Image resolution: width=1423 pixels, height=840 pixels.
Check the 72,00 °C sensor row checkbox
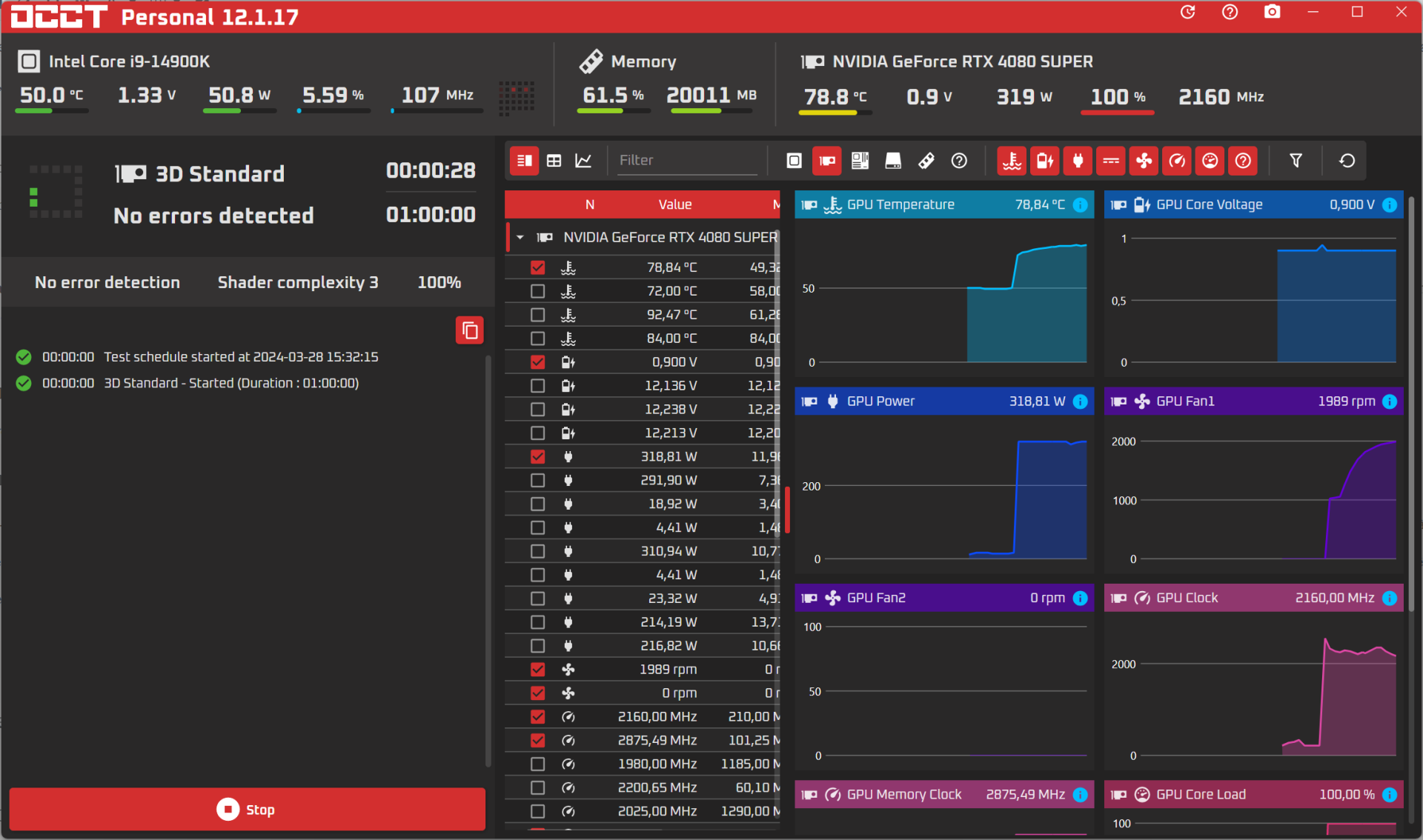[538, 291]
